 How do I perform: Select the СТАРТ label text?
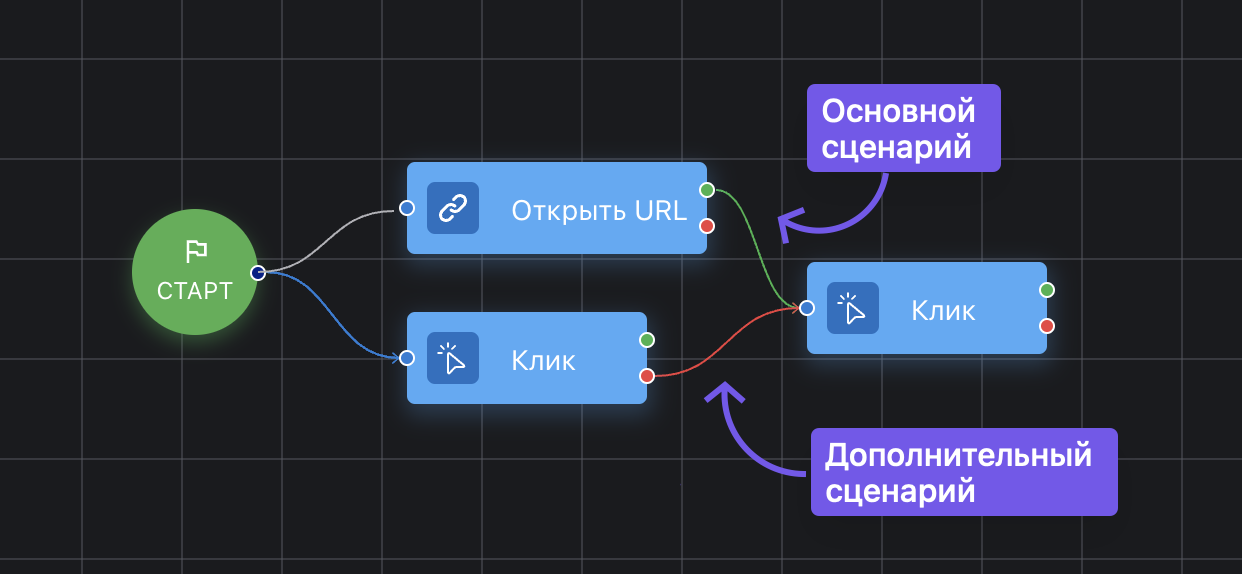(x=195, y=291)
